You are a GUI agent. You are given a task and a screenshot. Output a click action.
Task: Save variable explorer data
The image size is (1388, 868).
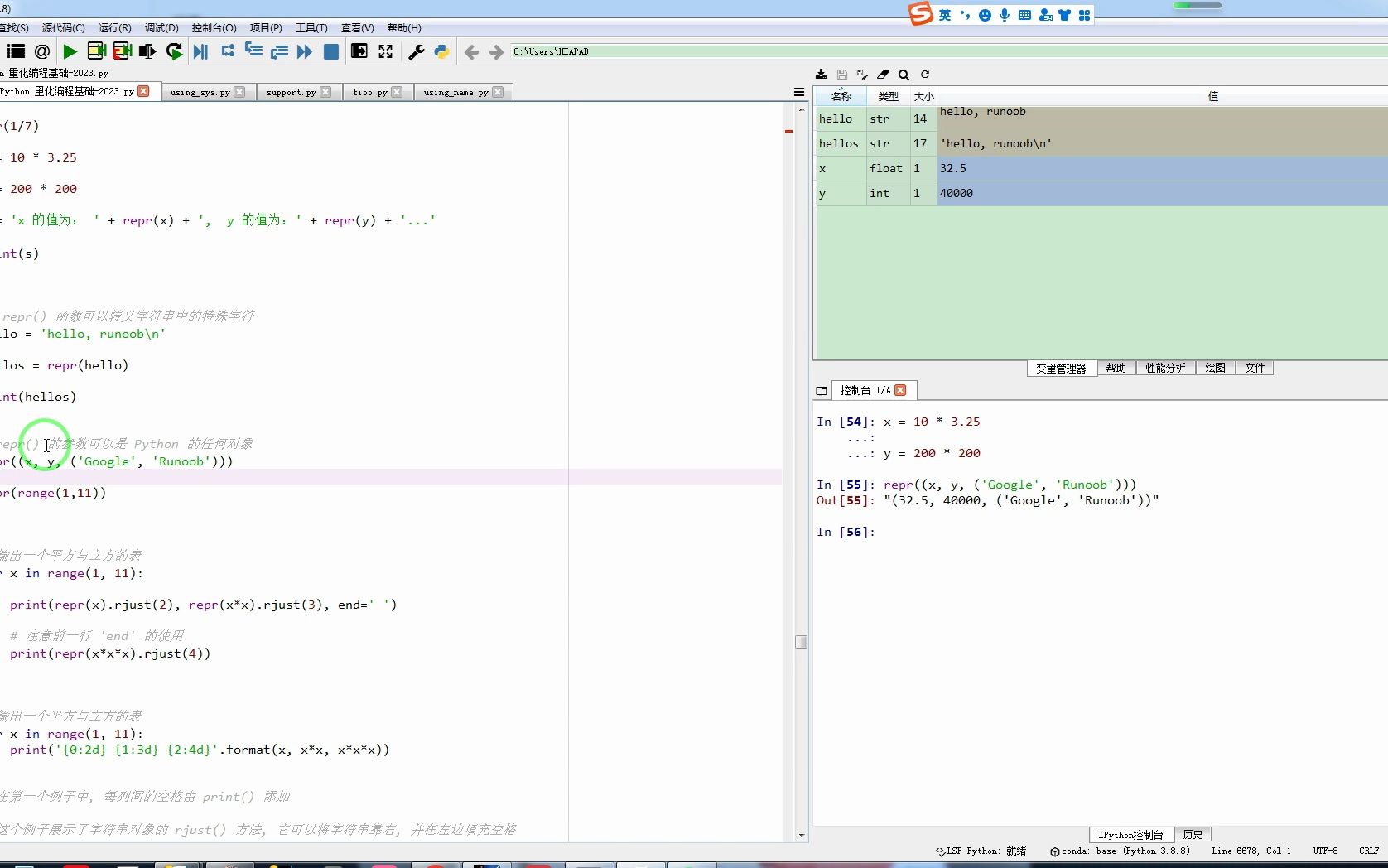(x=841, y=75)
